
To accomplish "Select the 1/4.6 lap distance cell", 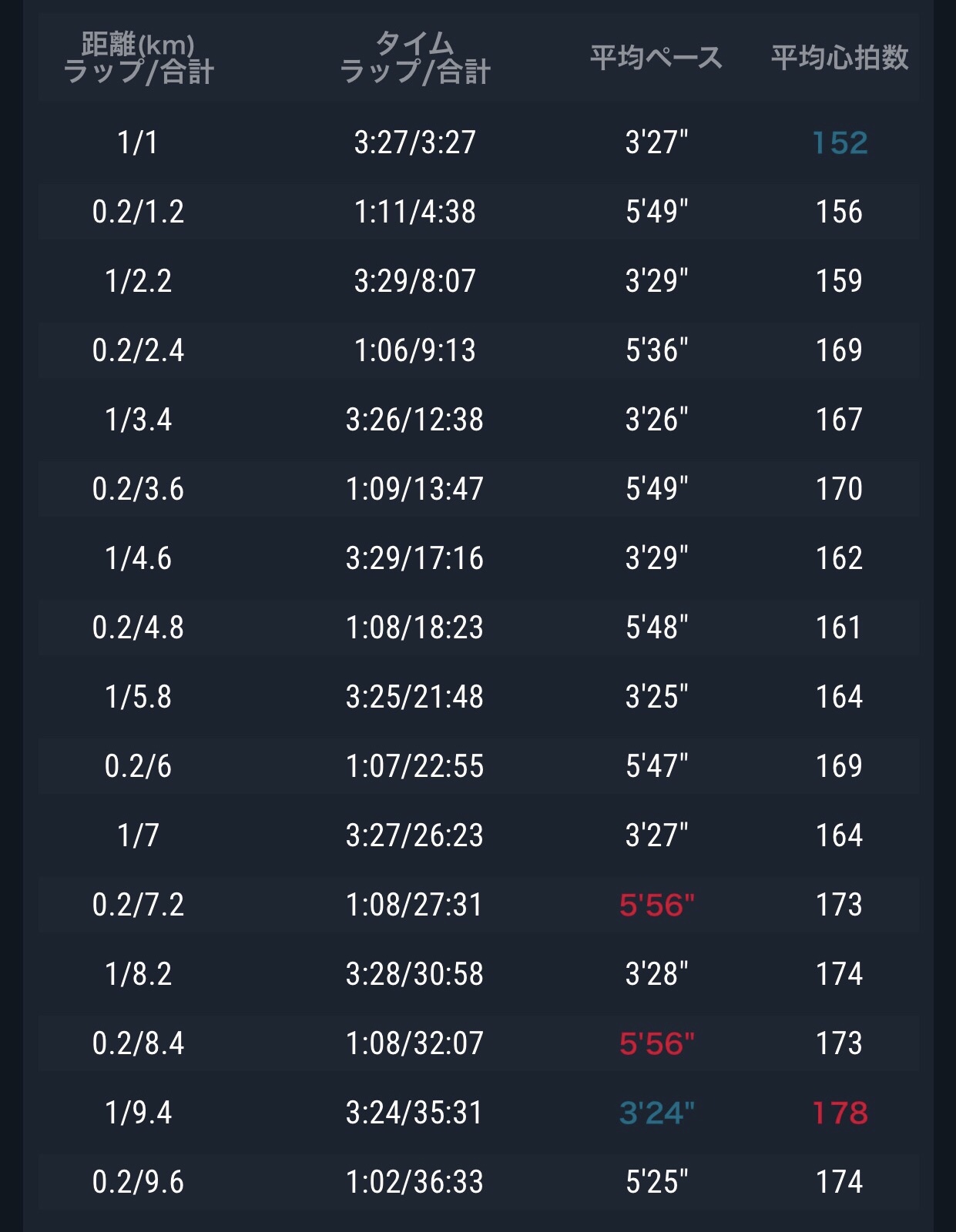I will tap(139, 558).
